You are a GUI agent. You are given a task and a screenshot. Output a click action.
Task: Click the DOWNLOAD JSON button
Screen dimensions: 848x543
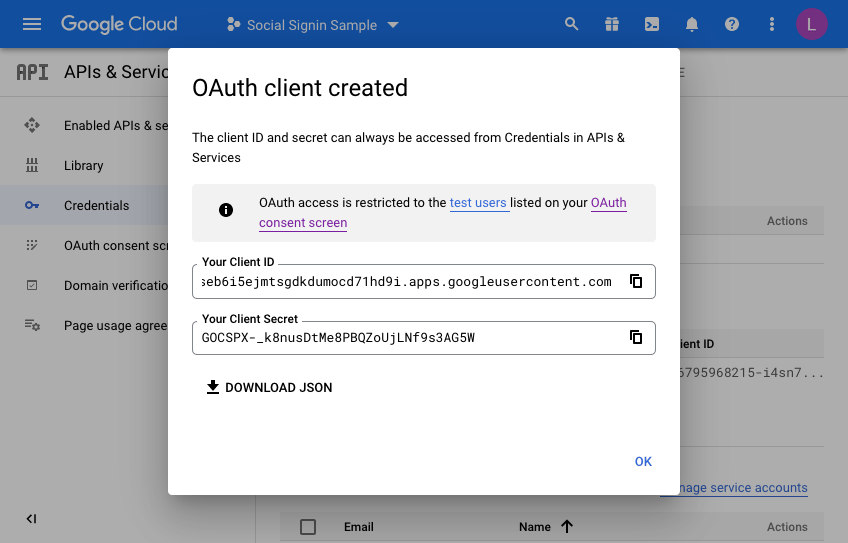pos(269,387)
